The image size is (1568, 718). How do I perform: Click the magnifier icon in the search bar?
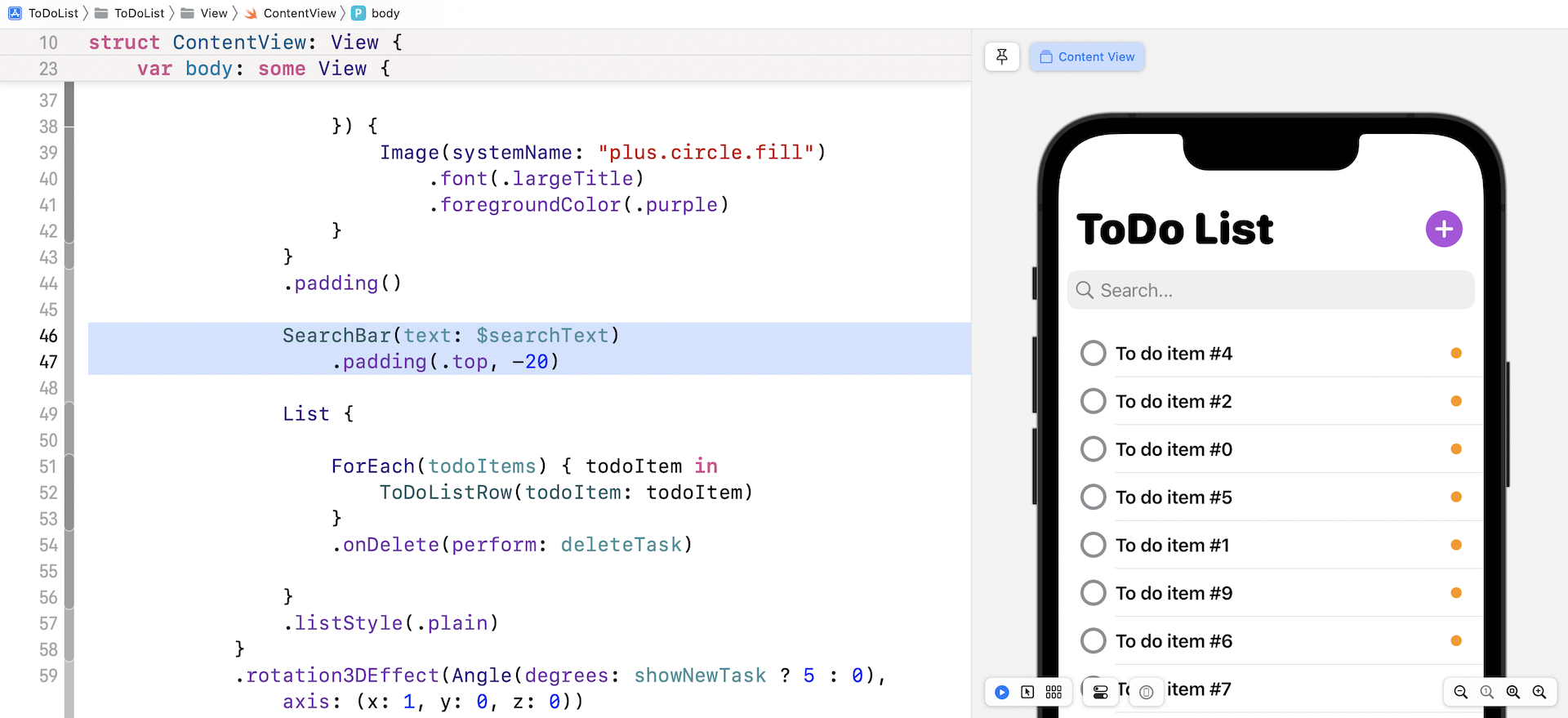(1085, 290)
